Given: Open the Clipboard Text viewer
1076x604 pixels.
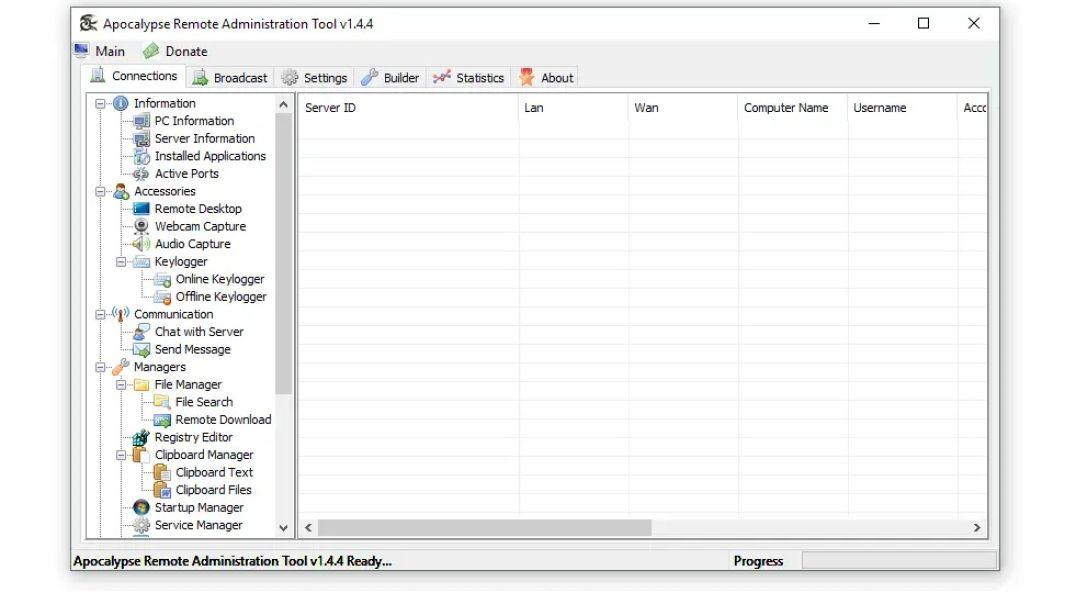Looking at the screenshot, I should [212, 472].
